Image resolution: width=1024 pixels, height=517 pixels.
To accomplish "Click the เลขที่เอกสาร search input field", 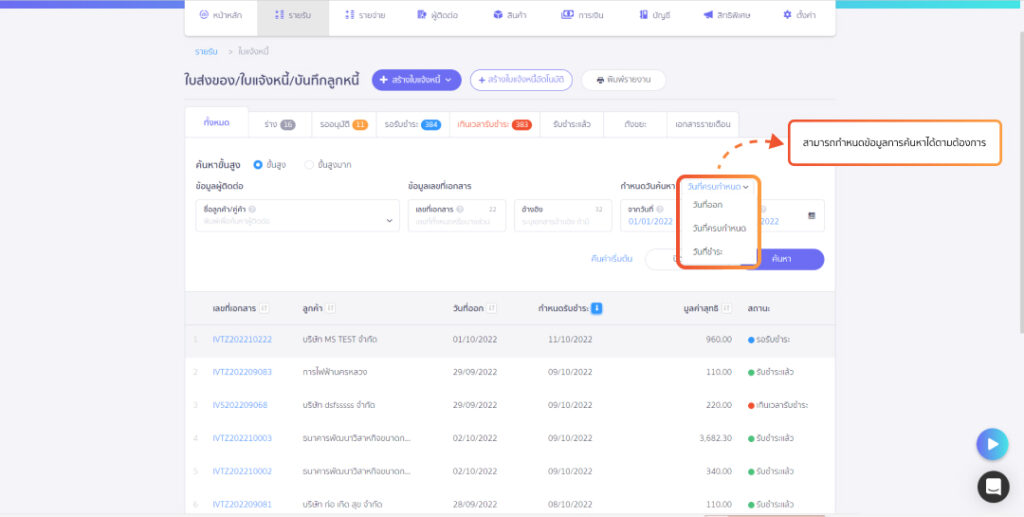I will (456, 221).
